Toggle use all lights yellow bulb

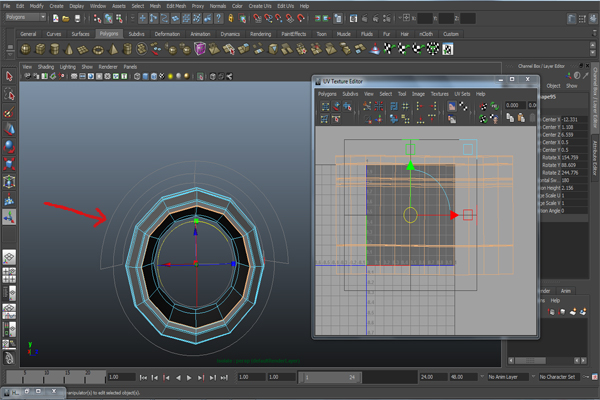coord(170,76)
